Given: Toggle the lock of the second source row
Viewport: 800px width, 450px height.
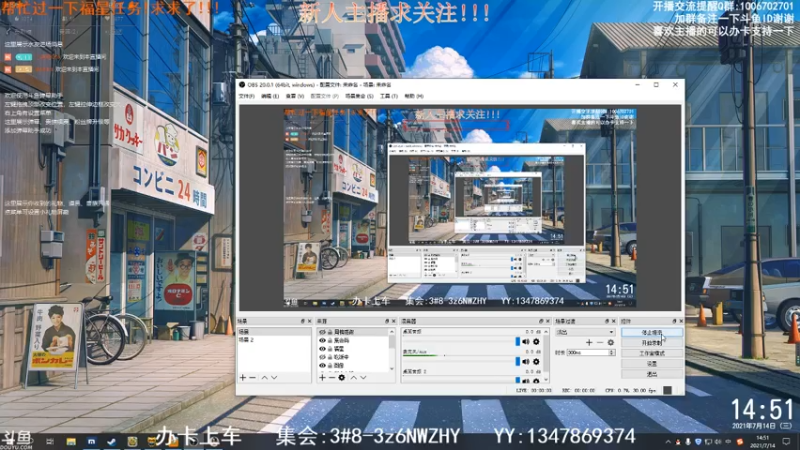Looking at the screenshot, I should (330, 340).
